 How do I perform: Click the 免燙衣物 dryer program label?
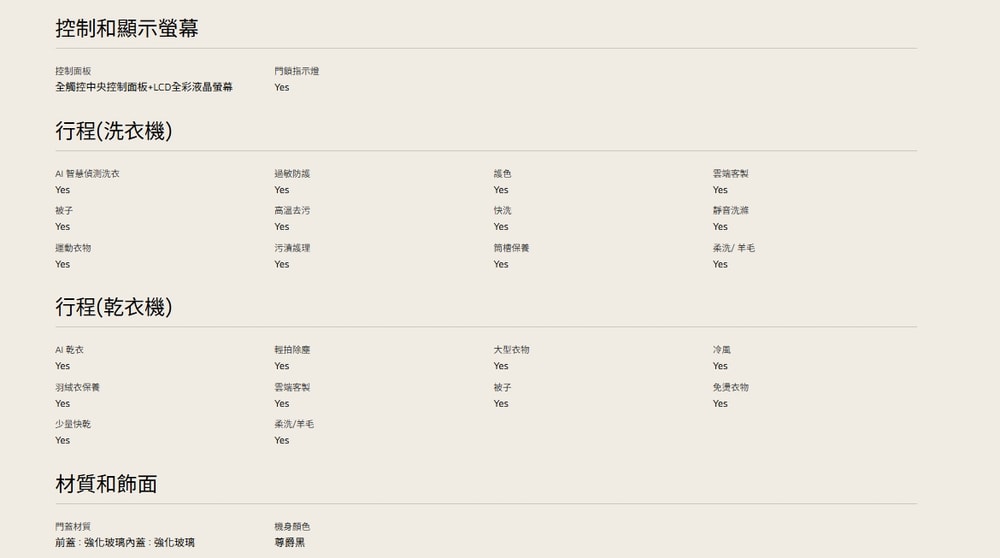click(730, 387)
